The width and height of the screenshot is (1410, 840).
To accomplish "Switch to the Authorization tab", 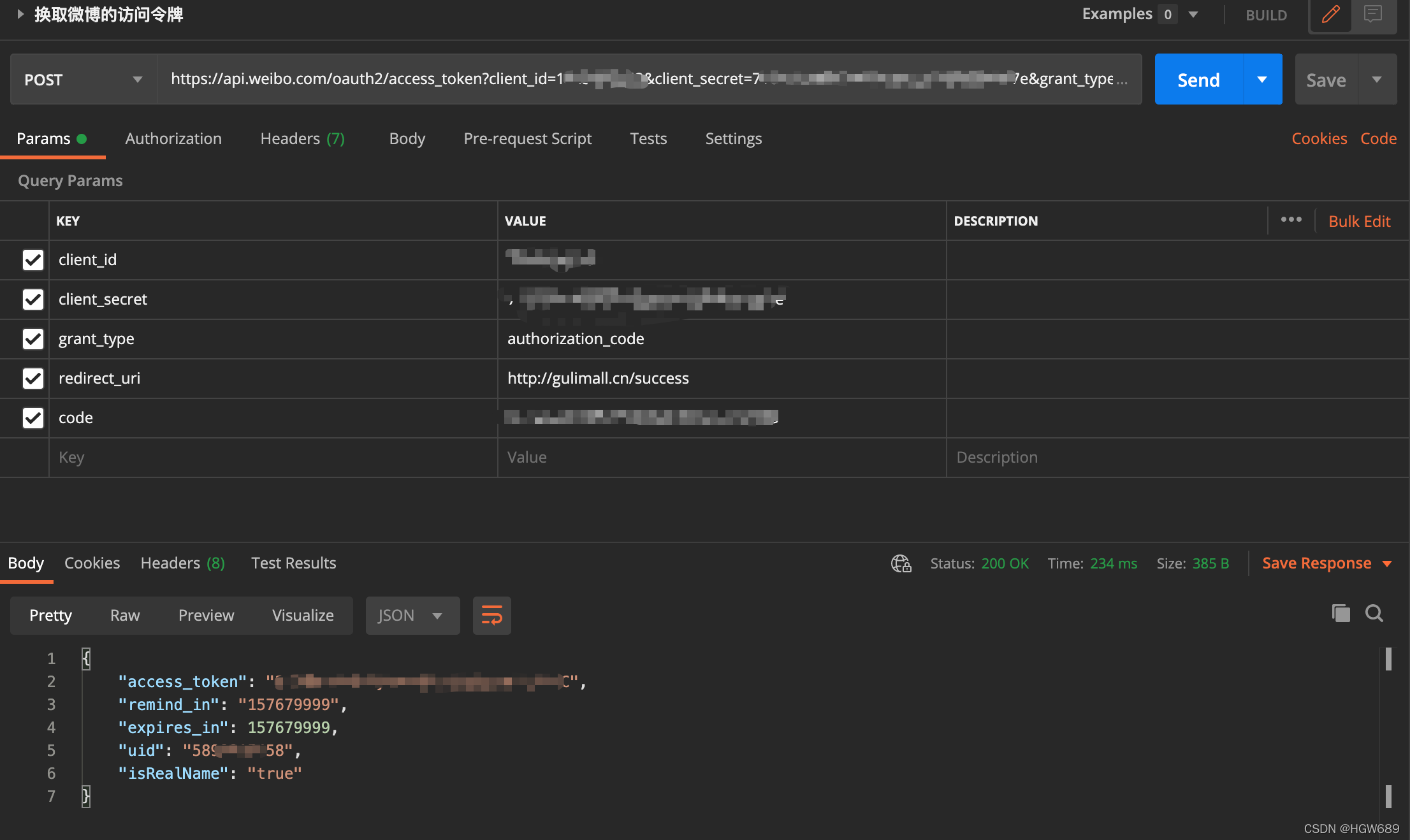I will click(x=173, y=138).
